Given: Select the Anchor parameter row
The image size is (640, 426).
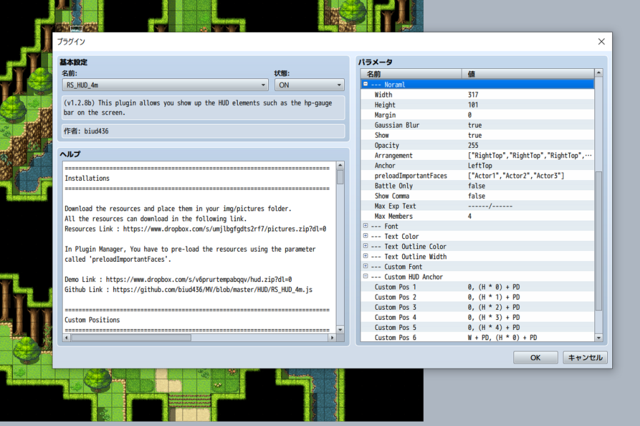Looking at the screenshot, I should click(x=477, y=166).
